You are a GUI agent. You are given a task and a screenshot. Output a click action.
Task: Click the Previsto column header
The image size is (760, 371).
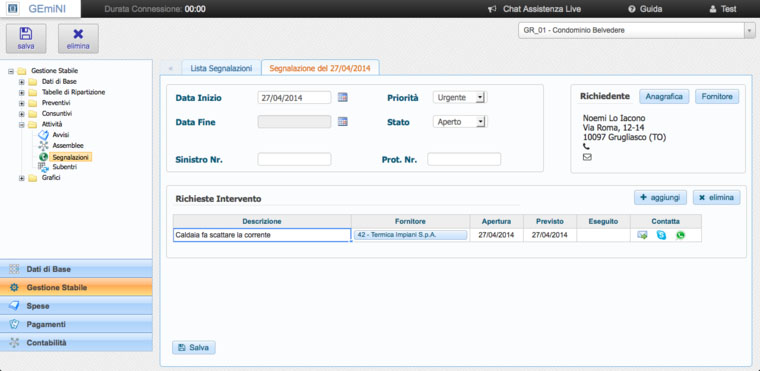tap(550, 221)
